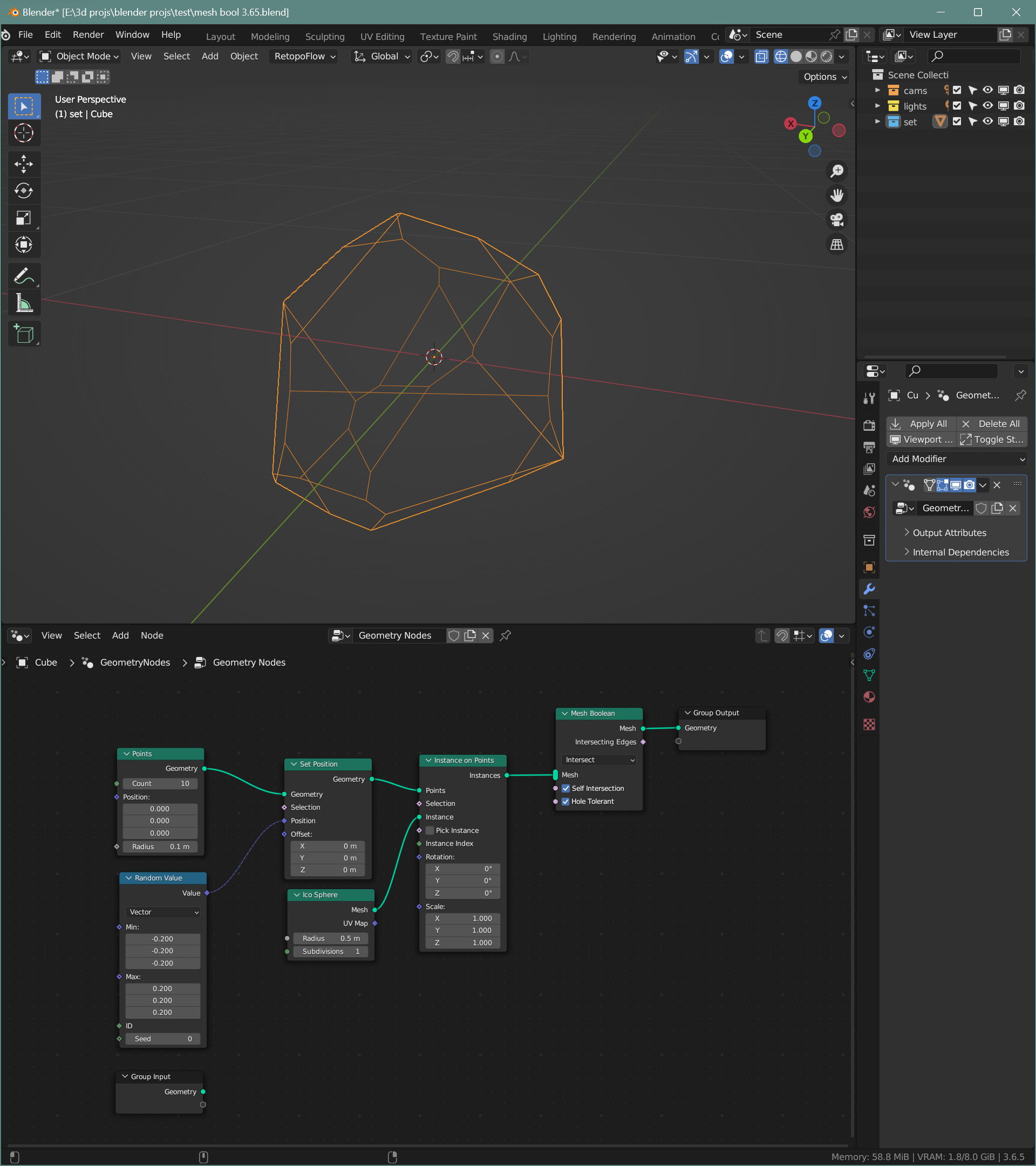Image resolution: width=1036 pixels, height=1166 pixels.
Task: Click the pan hand viewport icon
Action: [836, 195]
